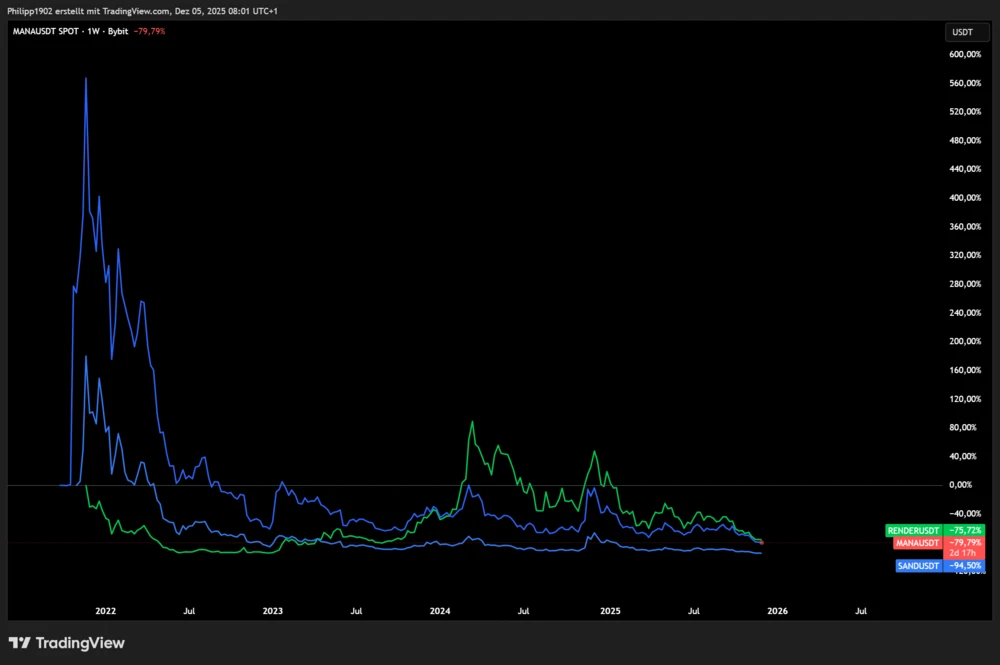
Task: Click the 2026 date axis label
Action: click(777, 610)
